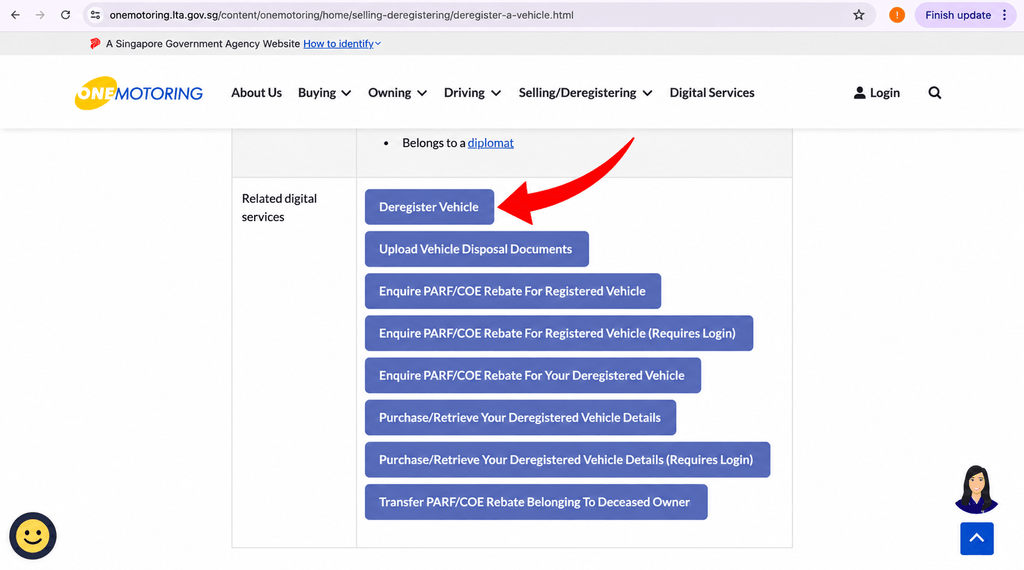Open Transfer PARF/COE Rebate Belonging To Deceased Owner
Viewport: 1024px width, 570px height.
coord(536,502)
